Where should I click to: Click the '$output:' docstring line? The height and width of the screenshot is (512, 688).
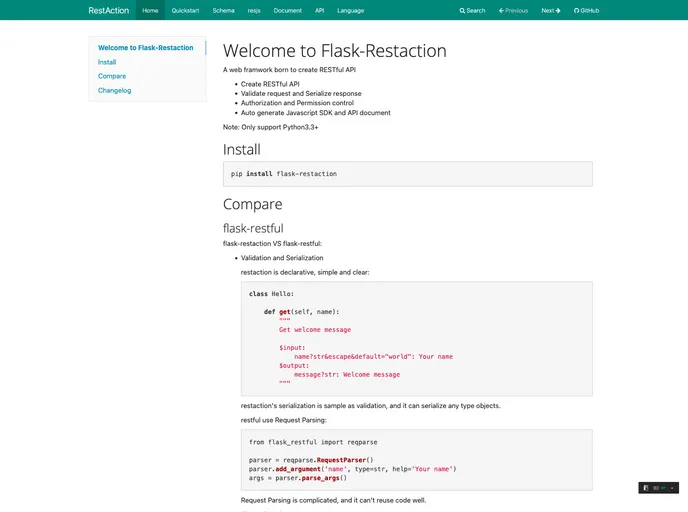coord(294,365)
